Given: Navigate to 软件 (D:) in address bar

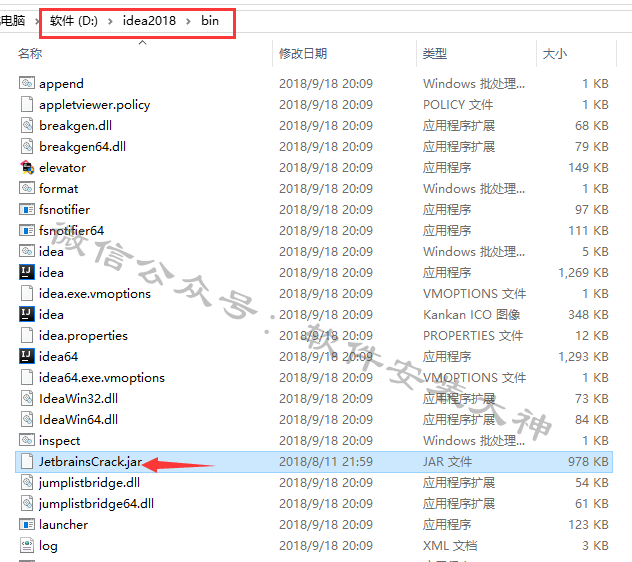Looking at the screenshot, I should tap(74, 21).
